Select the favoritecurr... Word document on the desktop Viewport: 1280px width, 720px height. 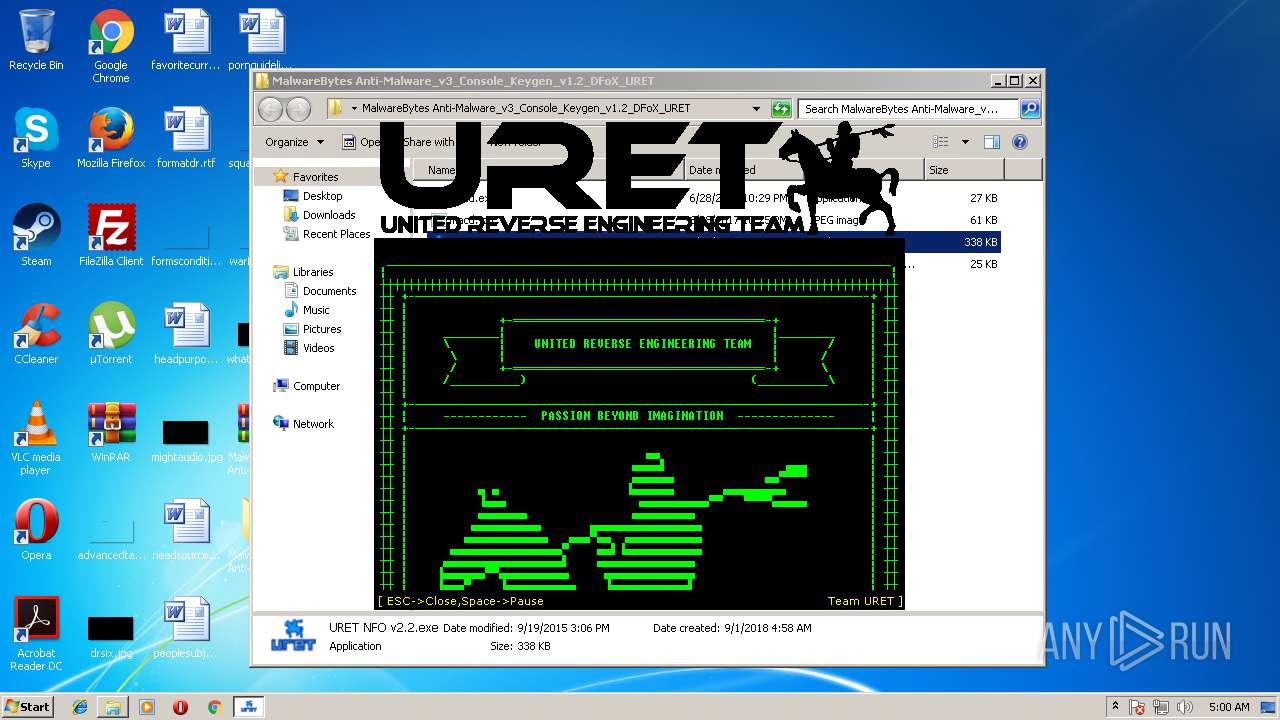click(x=186, y=40)
